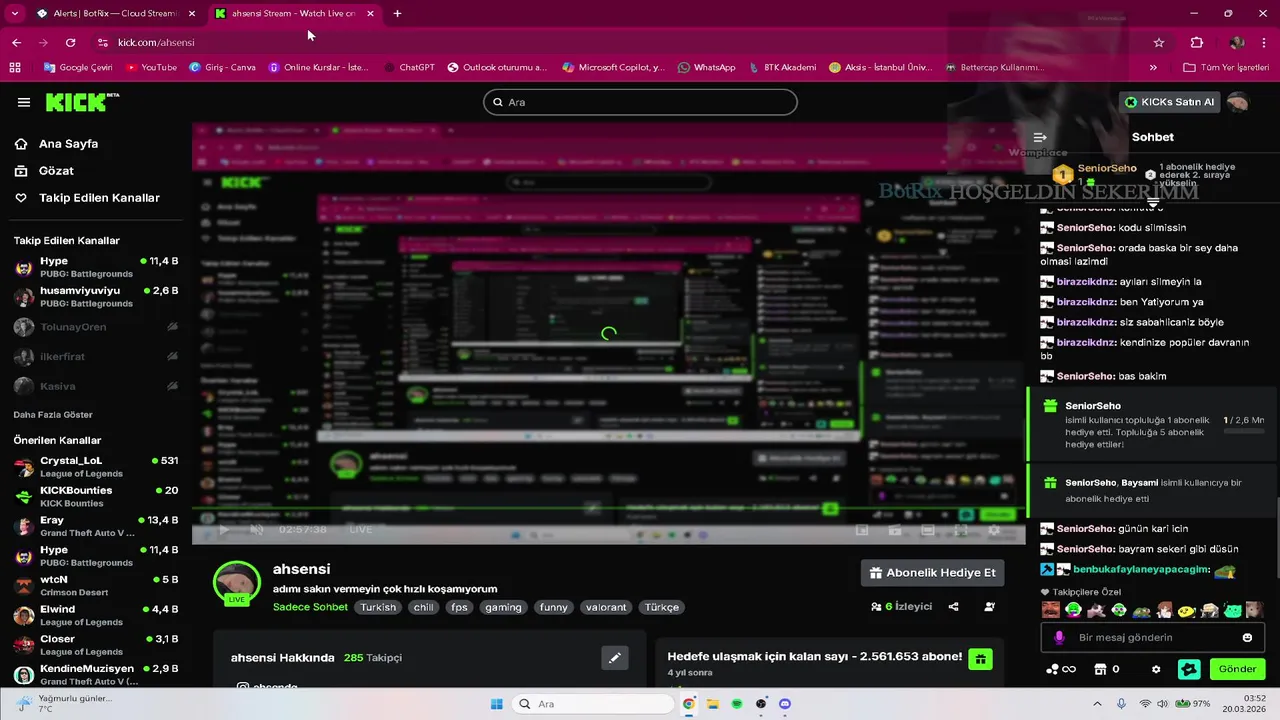Play the stream video

(224, 529)
